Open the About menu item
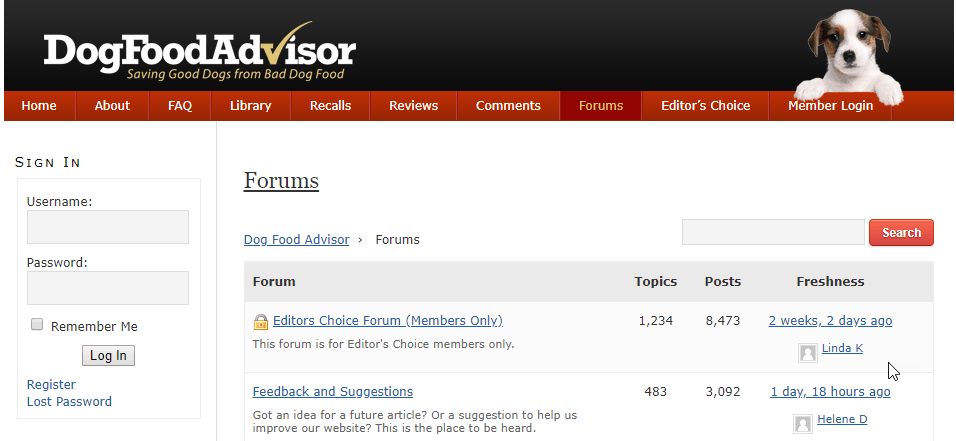Screen dimensions: 956x441 (x=112, y=106)
